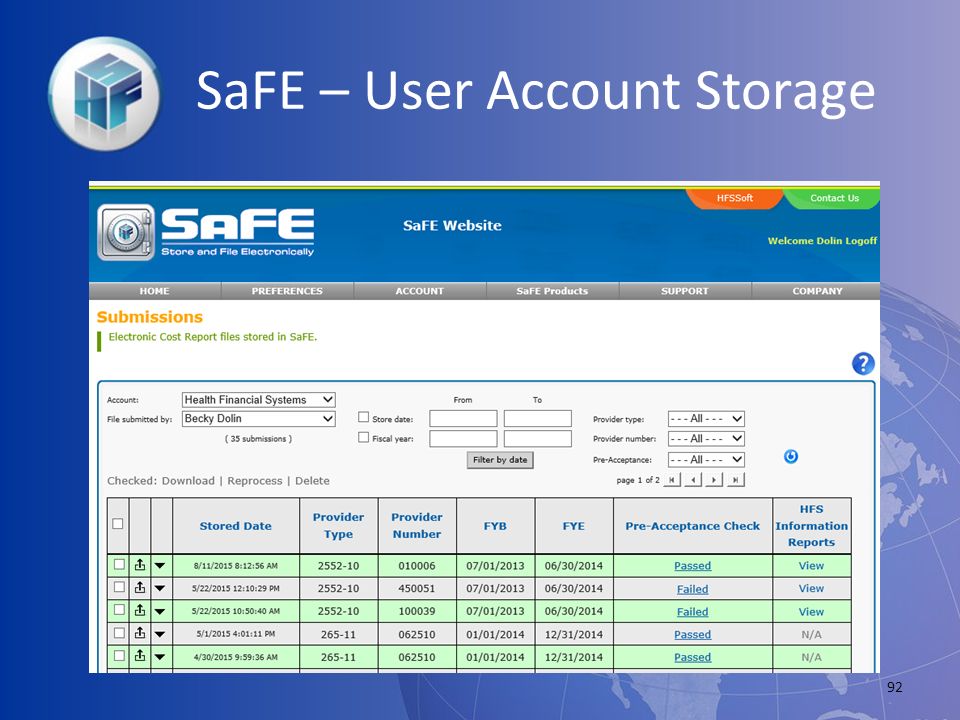This screenshot has height=720, width=960.
Task: Click upload icon in 4/30/2015 9:59:36 AM row
Action: (140, 656)
